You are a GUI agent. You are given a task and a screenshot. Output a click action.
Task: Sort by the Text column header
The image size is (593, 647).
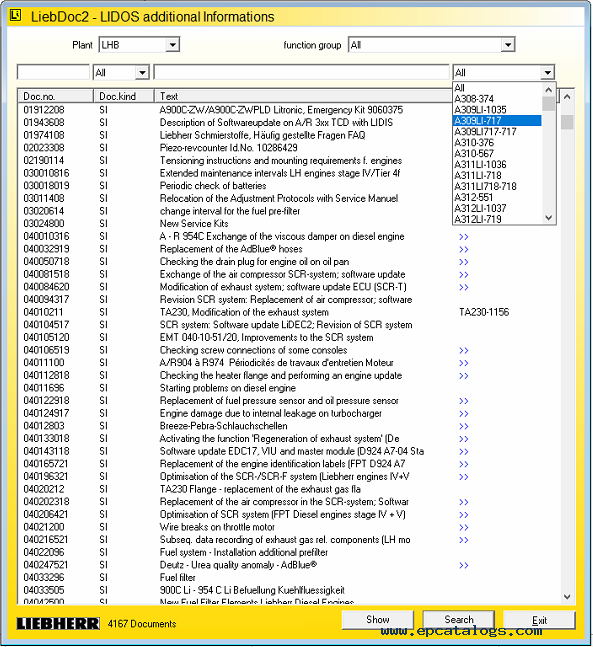tap(303, 96)
